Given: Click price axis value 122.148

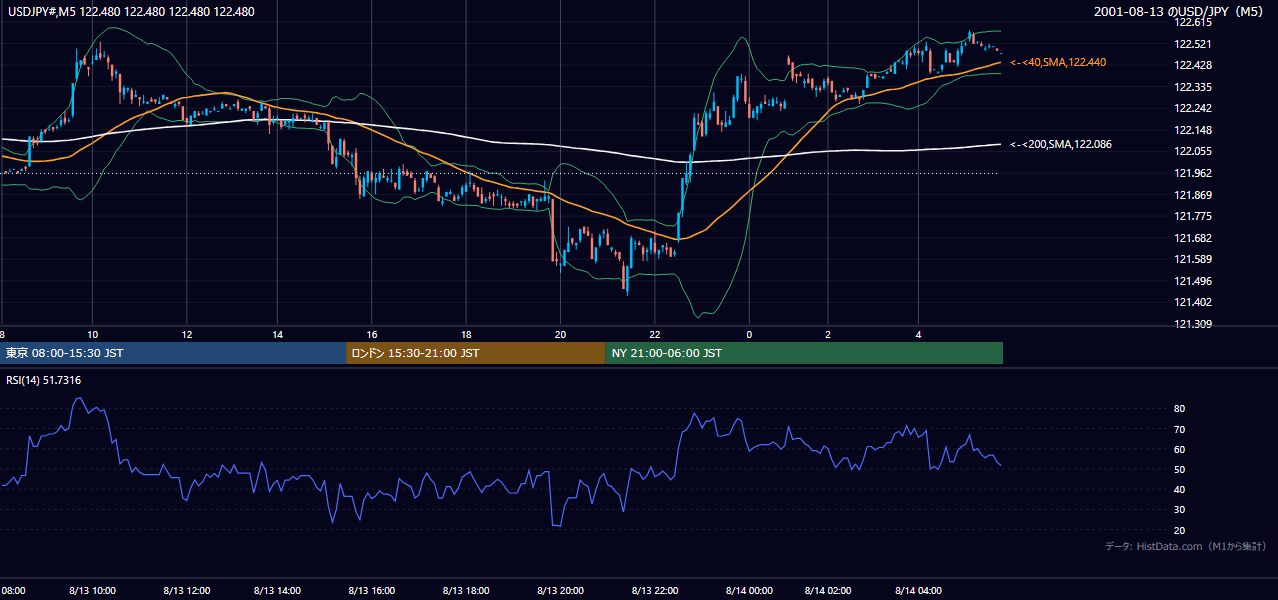Looking at the screenshot, I should click(x=1194, y=130).
